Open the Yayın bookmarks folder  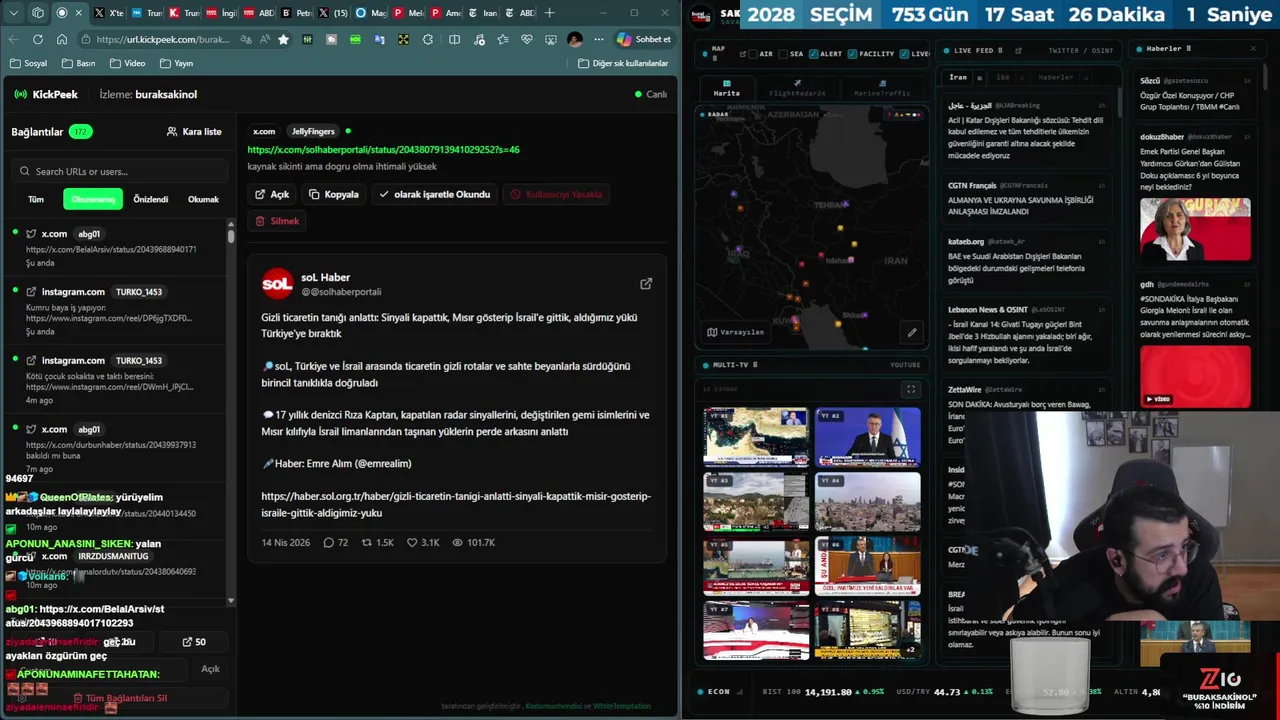(176, 63)
